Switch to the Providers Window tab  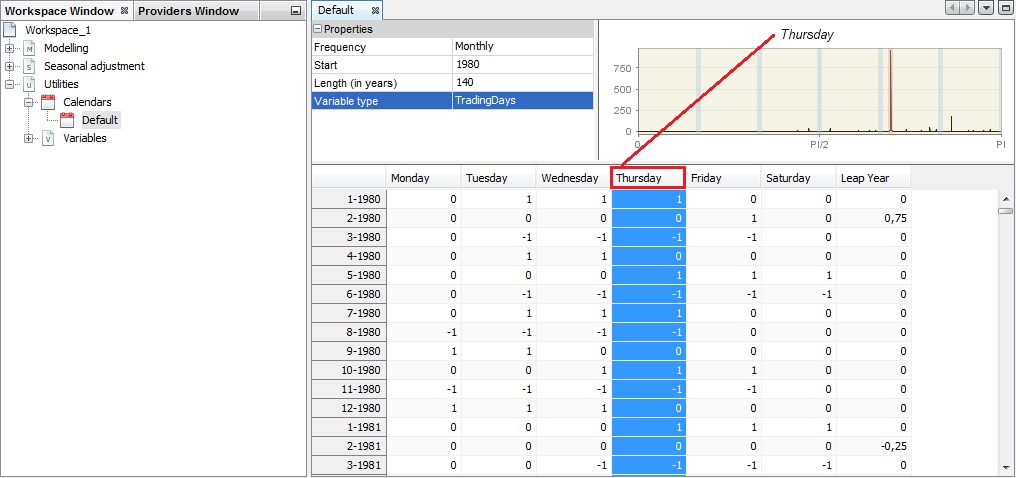pos(188,11)
